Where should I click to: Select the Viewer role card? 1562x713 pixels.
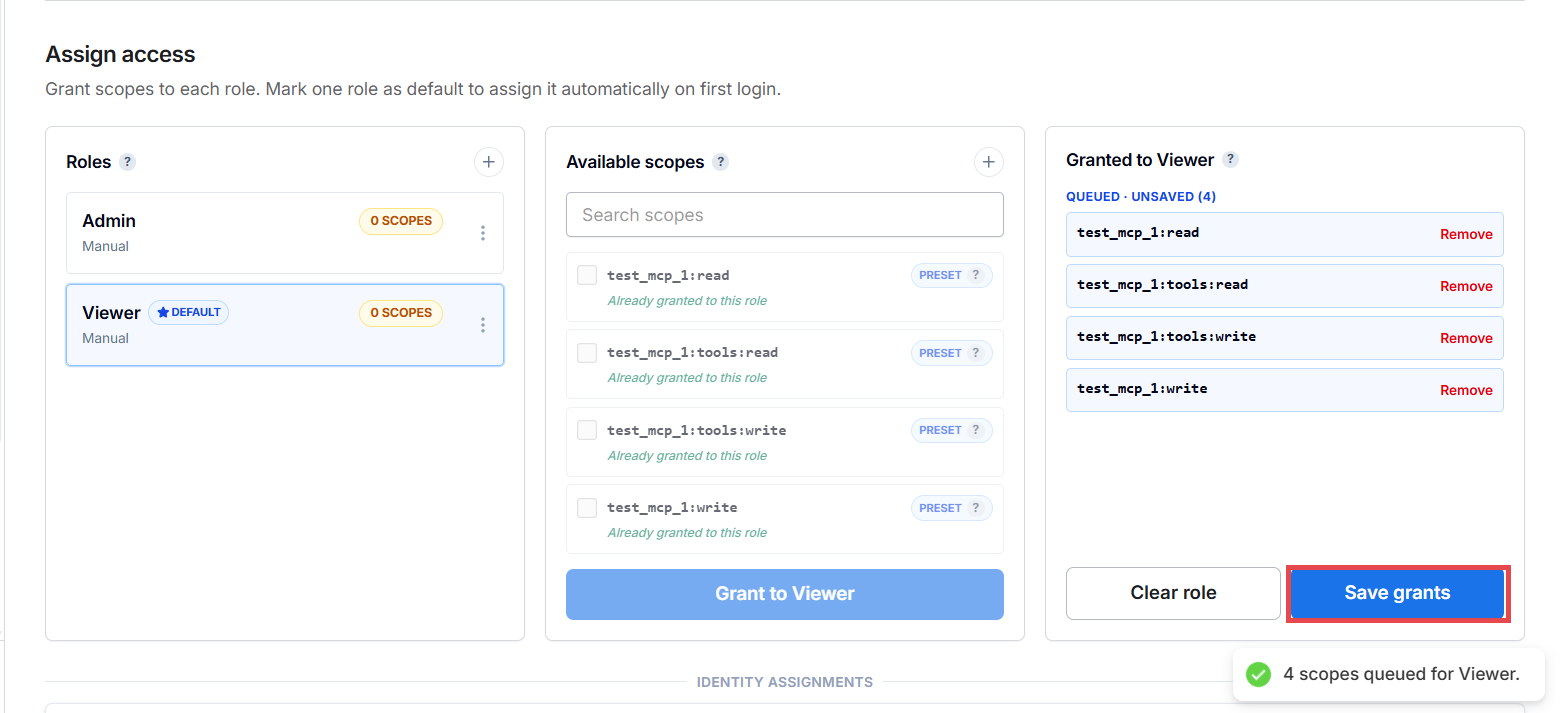285,325
